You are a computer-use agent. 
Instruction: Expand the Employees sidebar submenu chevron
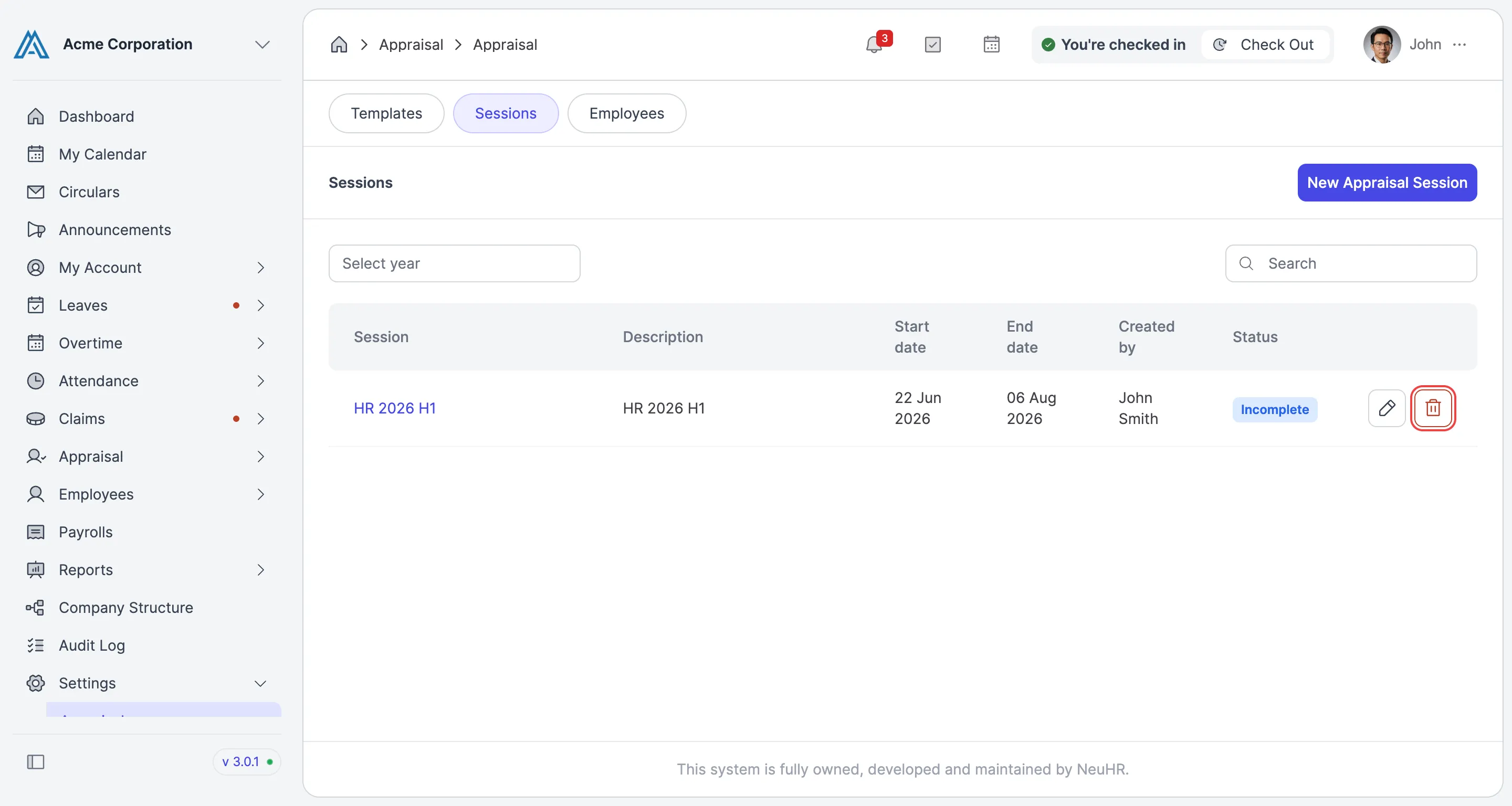click(x=260, y=494)
